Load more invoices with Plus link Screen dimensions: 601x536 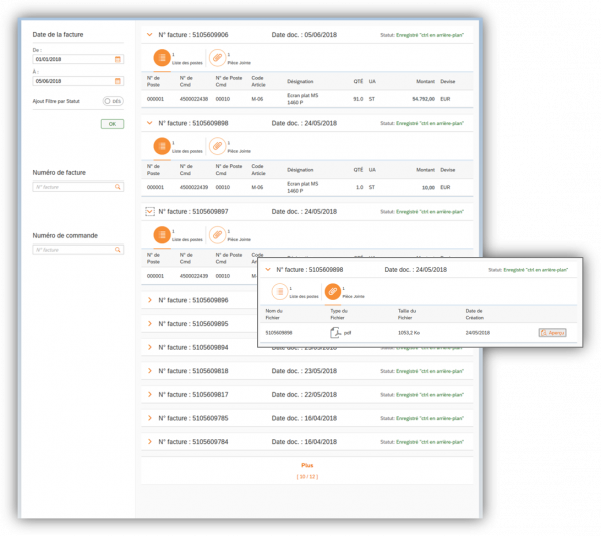(x=307, y=466)
